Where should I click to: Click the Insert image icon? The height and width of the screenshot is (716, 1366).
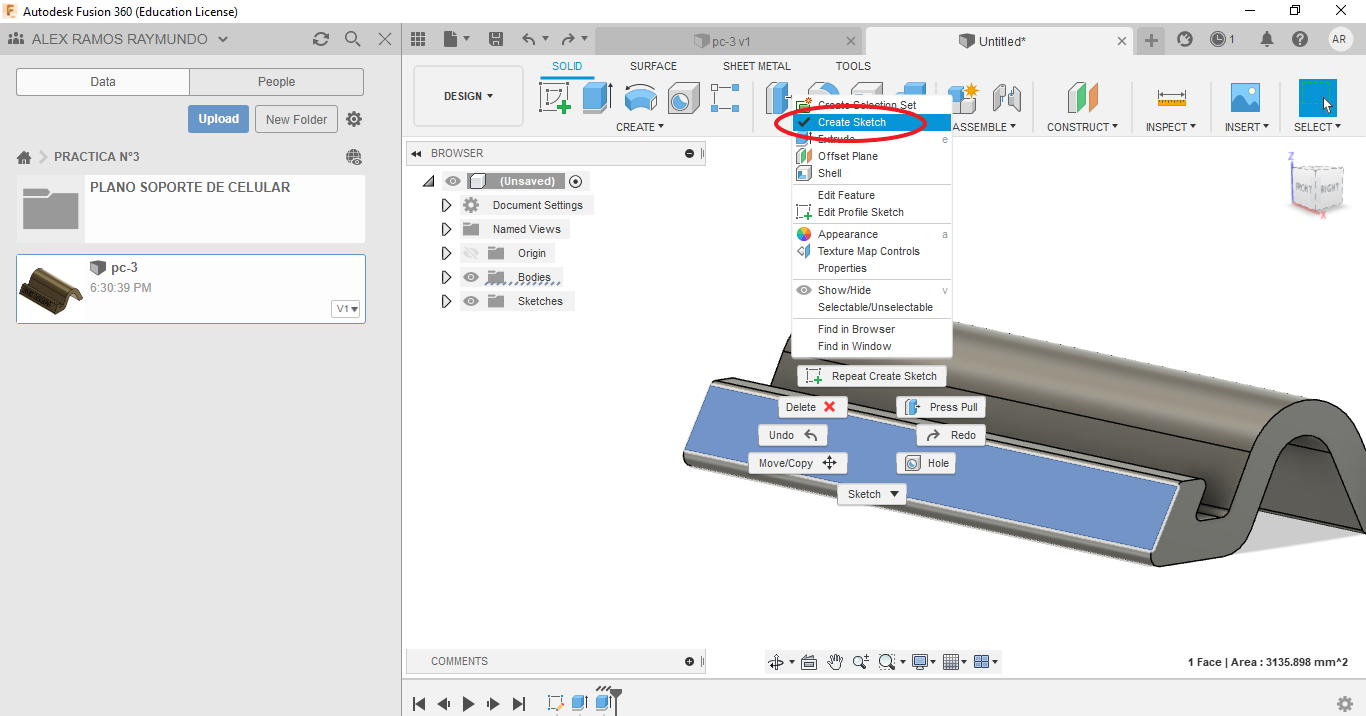tap(1245, 98)
